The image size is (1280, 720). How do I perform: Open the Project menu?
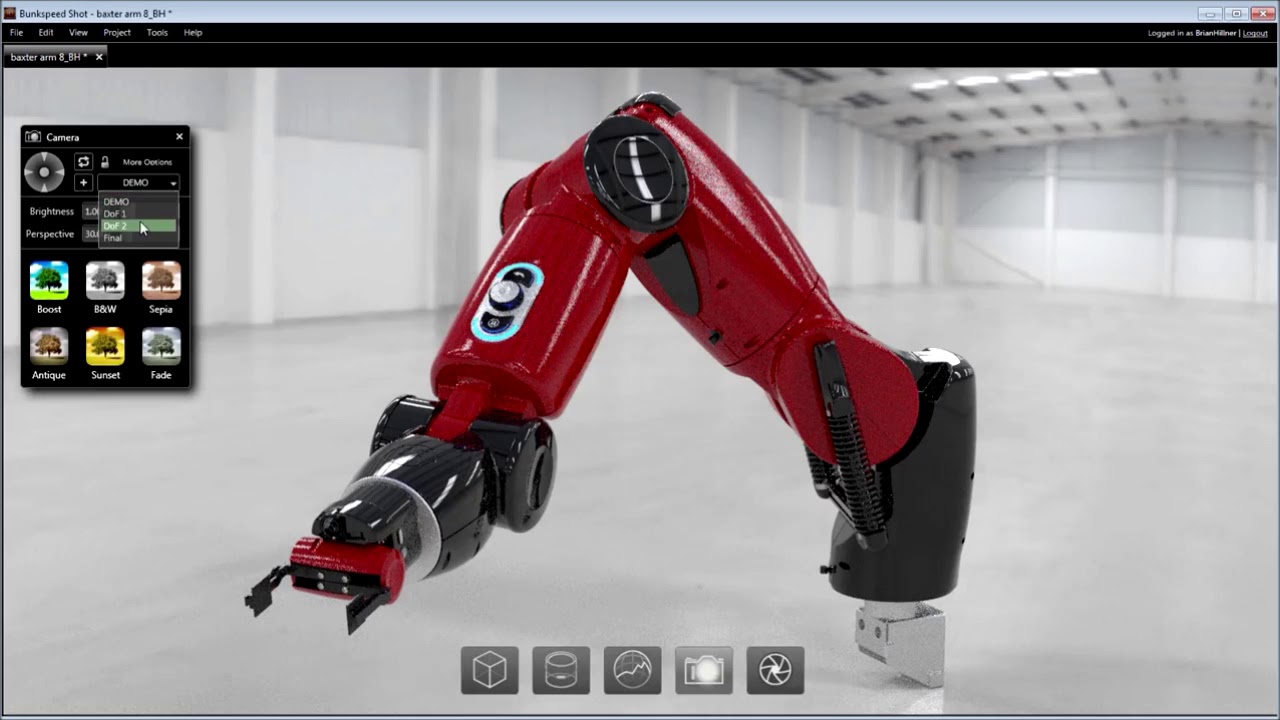tap(117, 33)
